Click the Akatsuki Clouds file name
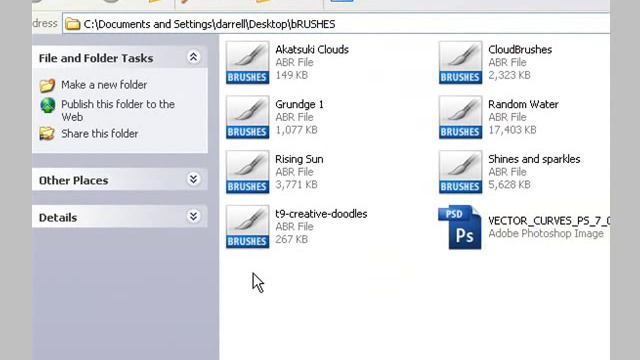The image size is (640, 360). click(312, 49)
